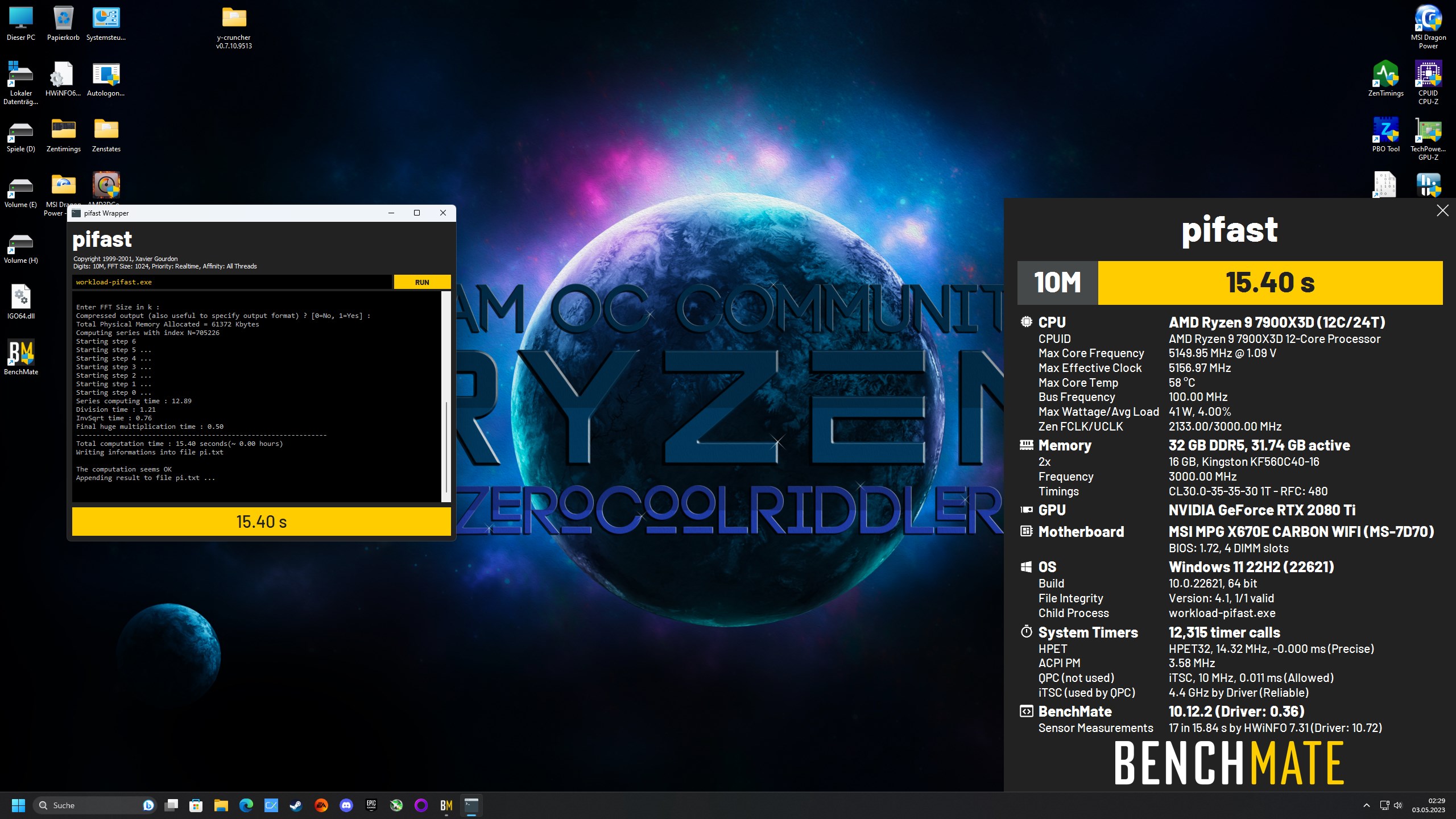This screenshot has height=819, width=1456.
Task: Open the Autologon desktop icon
Action: coord(106,79)
